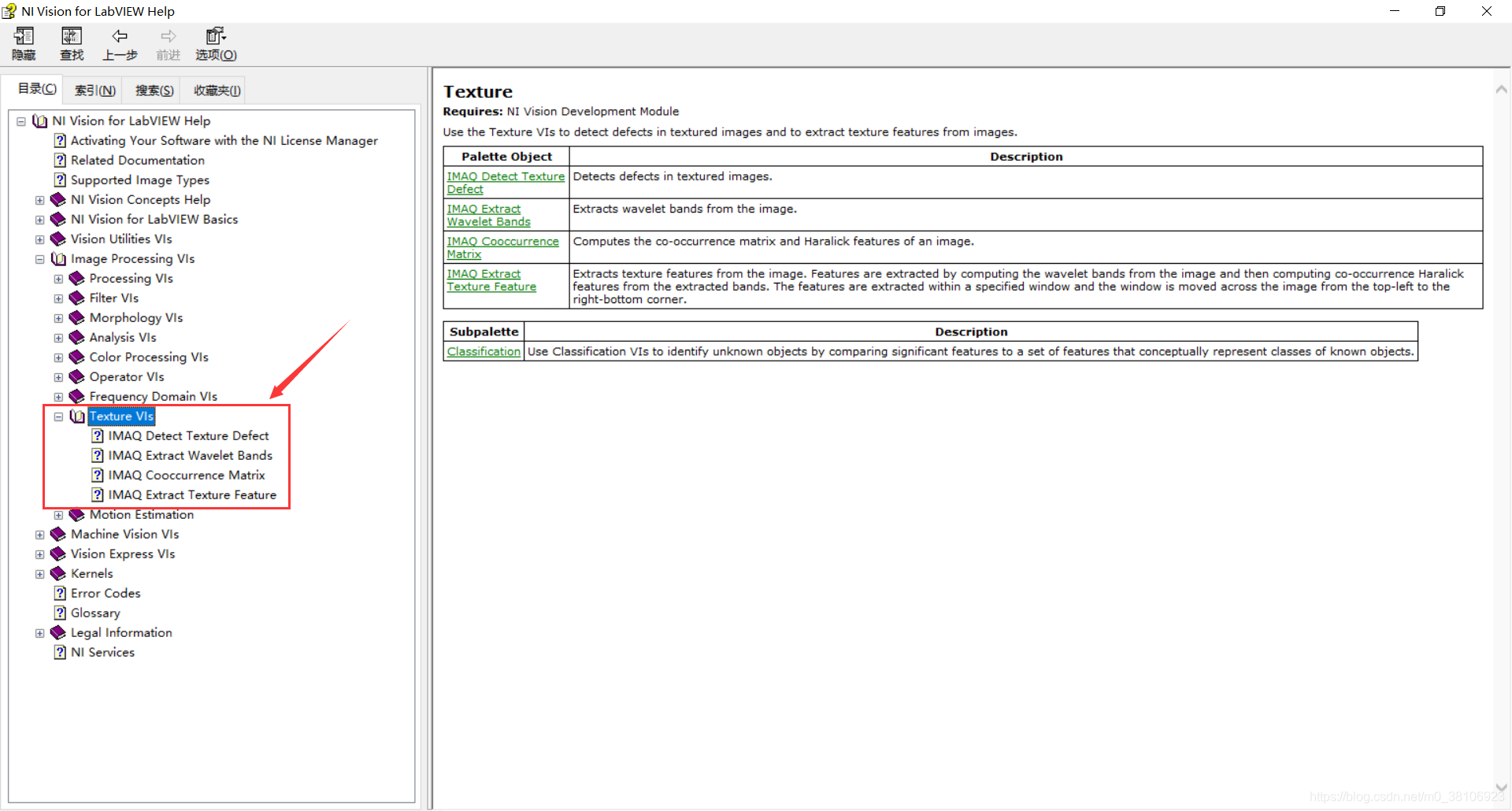Click the content pane scroll-down arrow
The height and width of the screenshot is (811, 1512).
coord(1501,787)
